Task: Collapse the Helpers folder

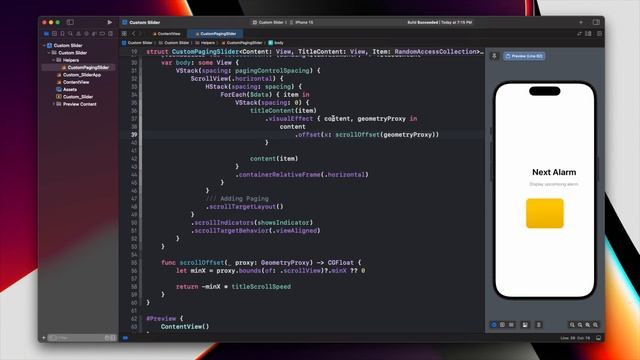Action: click(53, 60)
